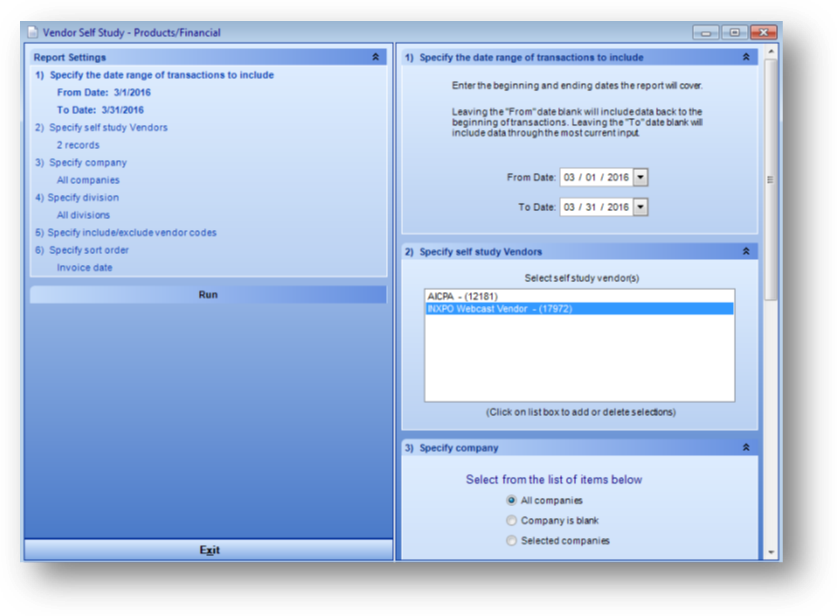The image size is (837, 616).
Task: Close the Vendor Self Study window
Action: [763, 33]
